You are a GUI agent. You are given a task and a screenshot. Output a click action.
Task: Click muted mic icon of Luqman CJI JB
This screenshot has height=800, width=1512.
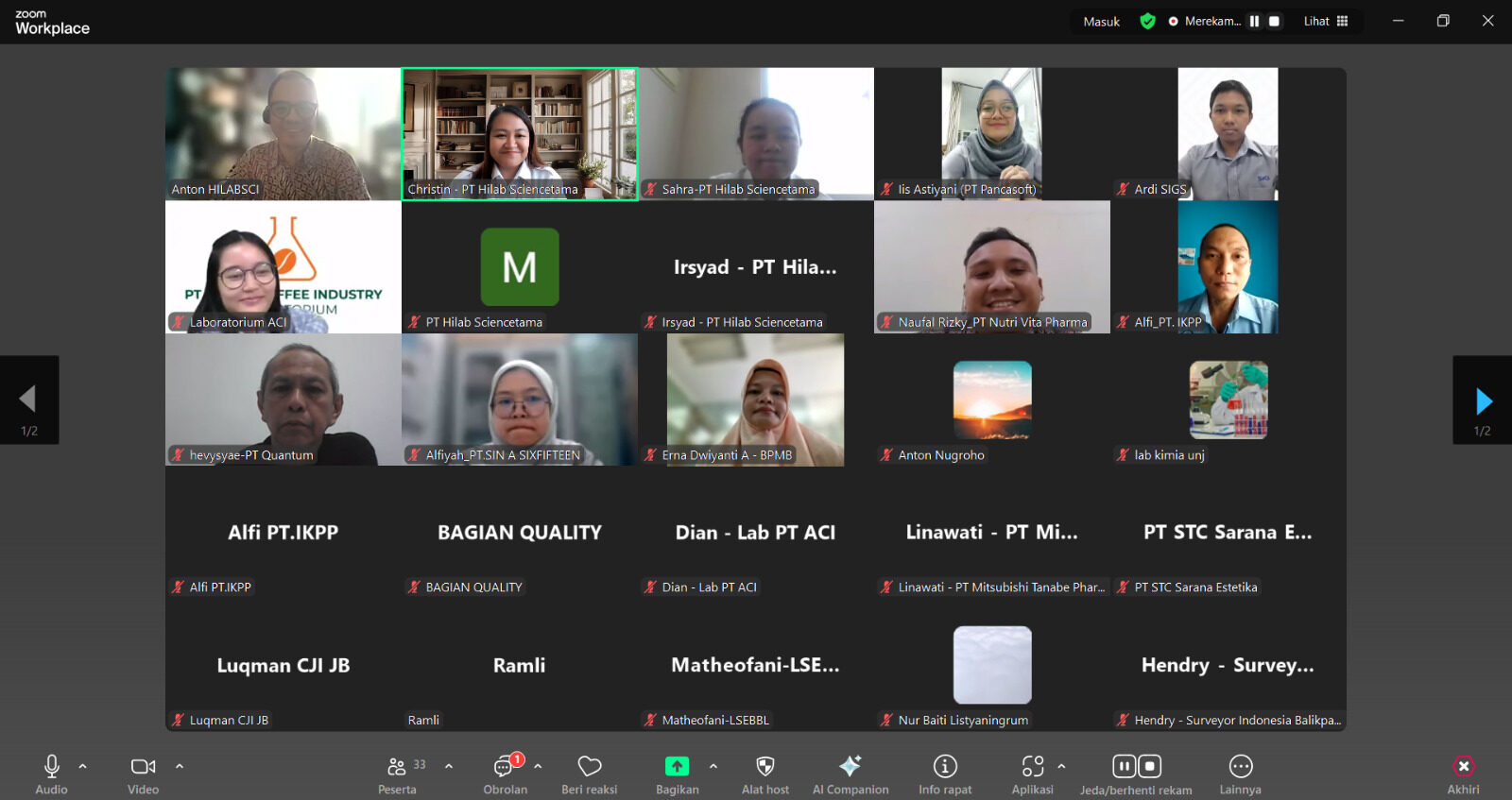(178, 720)
